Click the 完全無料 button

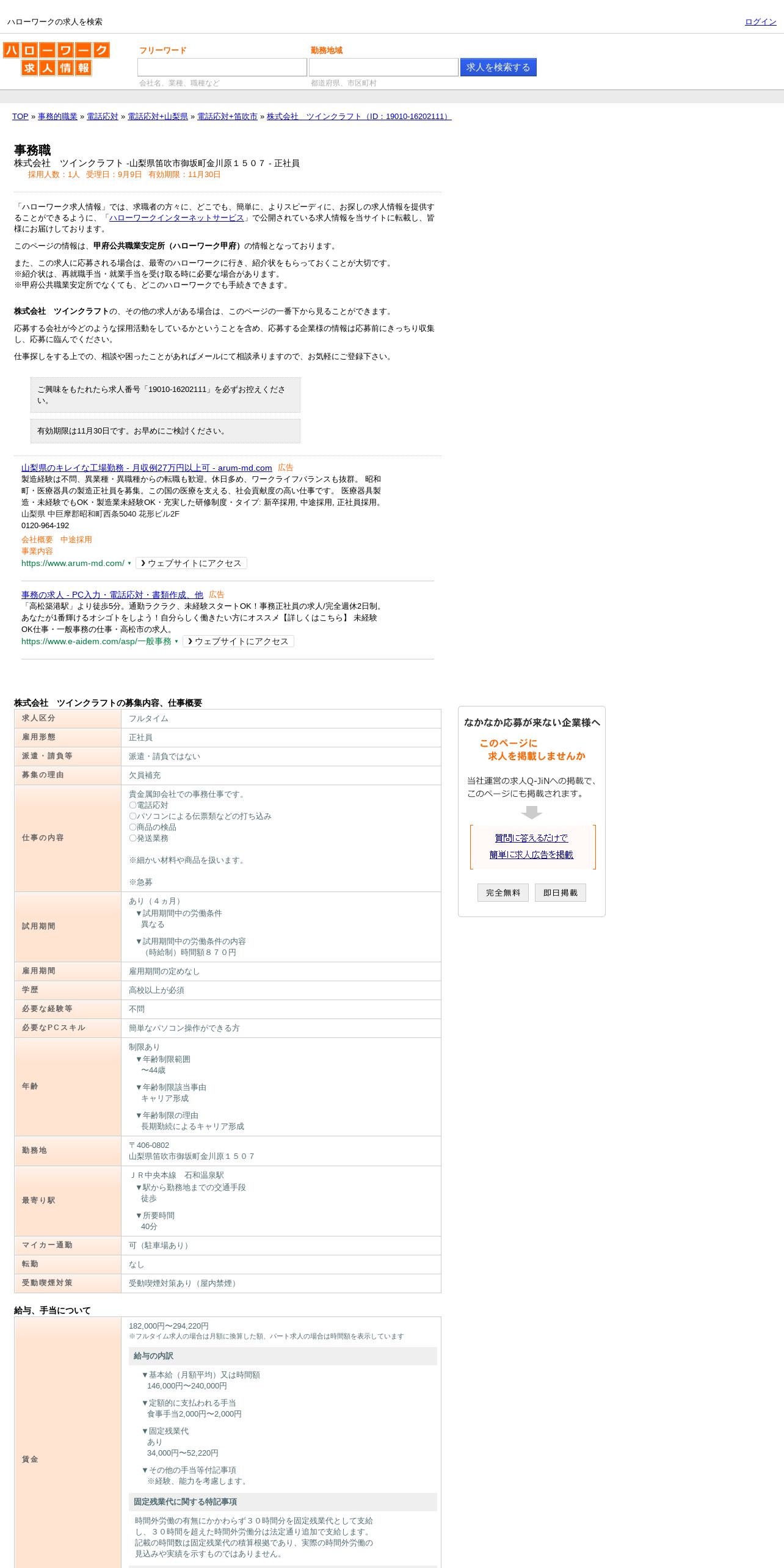503,893
